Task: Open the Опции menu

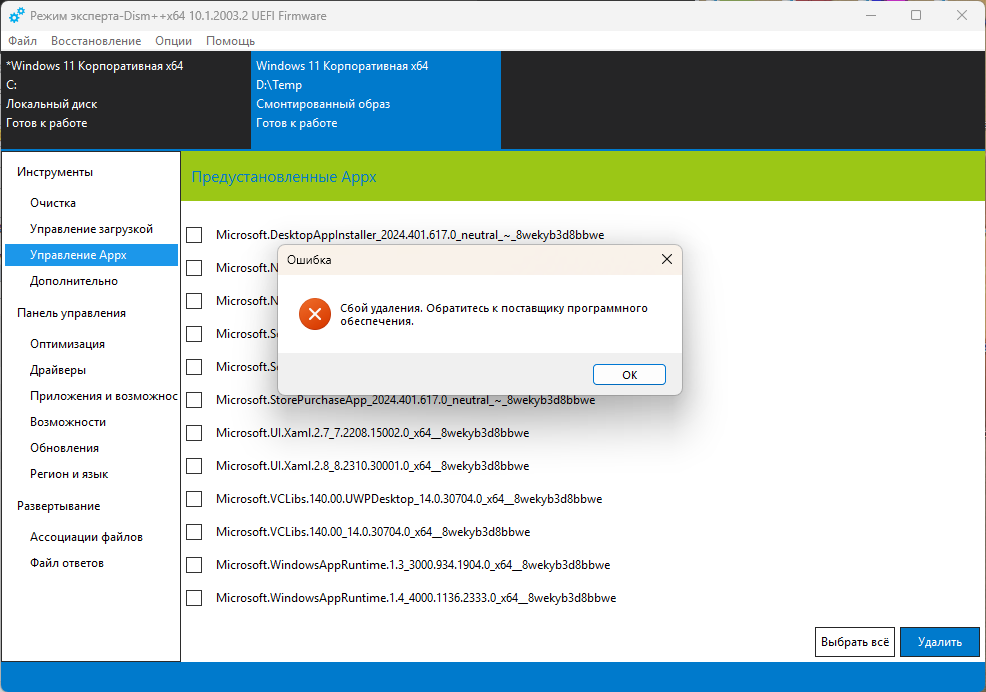Action: click(x=174, y=41)
